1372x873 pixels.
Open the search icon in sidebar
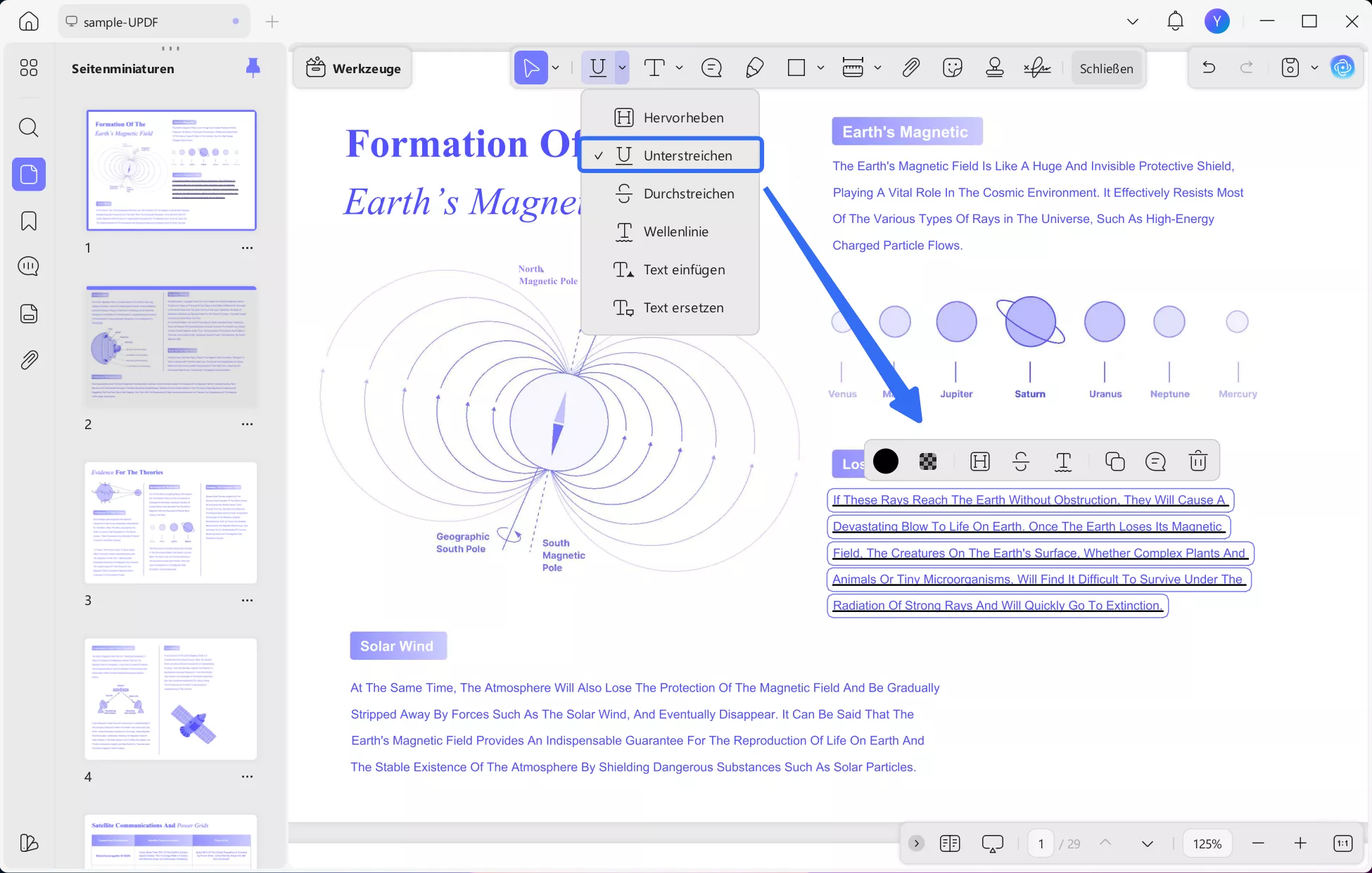tap(29, 127)
